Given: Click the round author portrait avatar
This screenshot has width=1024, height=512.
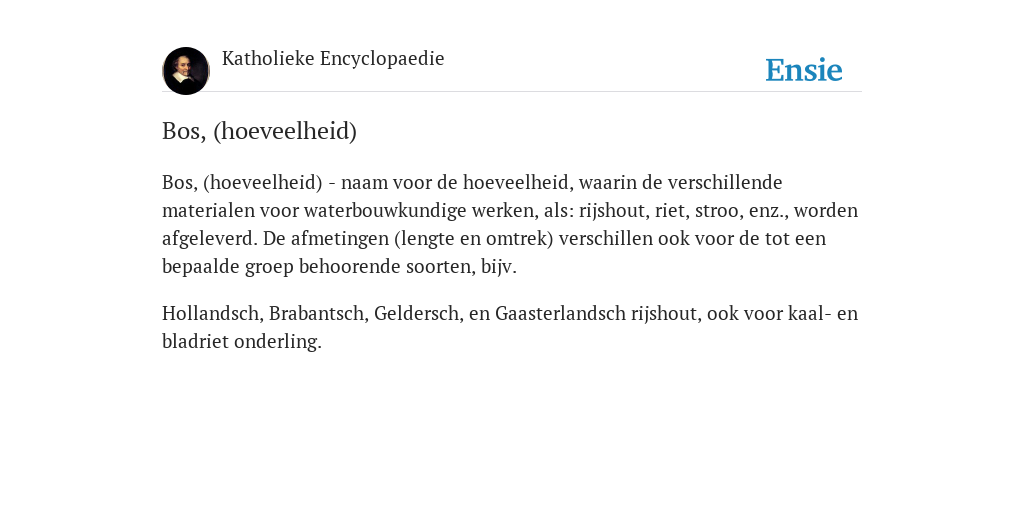Looking at the screenshot, I should [x=185, y=71].
